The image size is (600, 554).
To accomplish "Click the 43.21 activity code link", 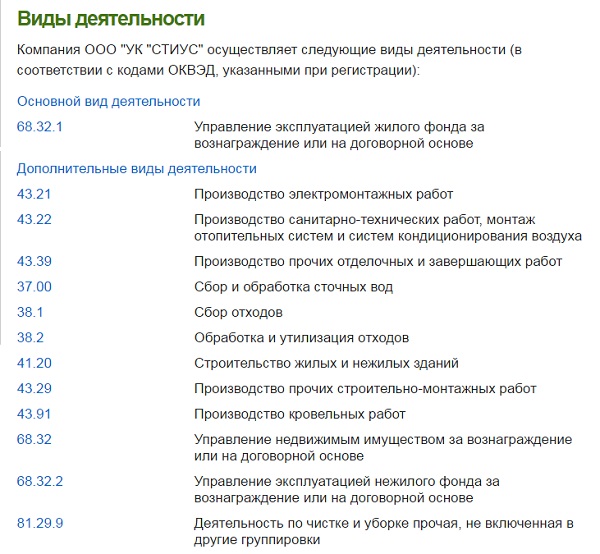I will 34,194.
